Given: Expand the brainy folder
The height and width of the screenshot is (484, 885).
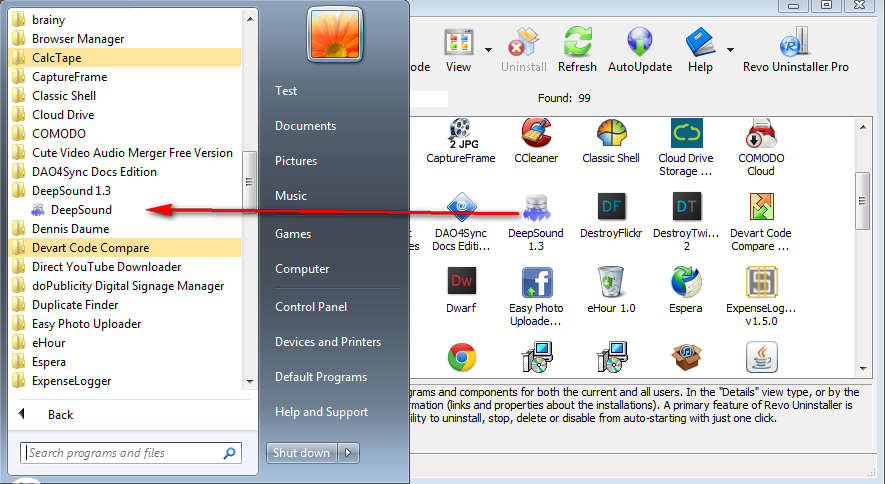Looking at the screenshot, I should [x=49, y=20].
